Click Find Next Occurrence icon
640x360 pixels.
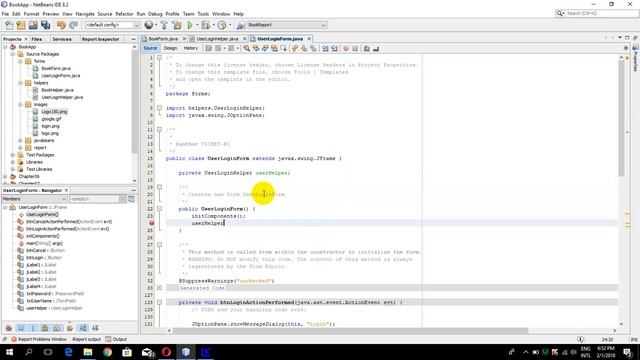pyautogui.click(x=265, y=49)
